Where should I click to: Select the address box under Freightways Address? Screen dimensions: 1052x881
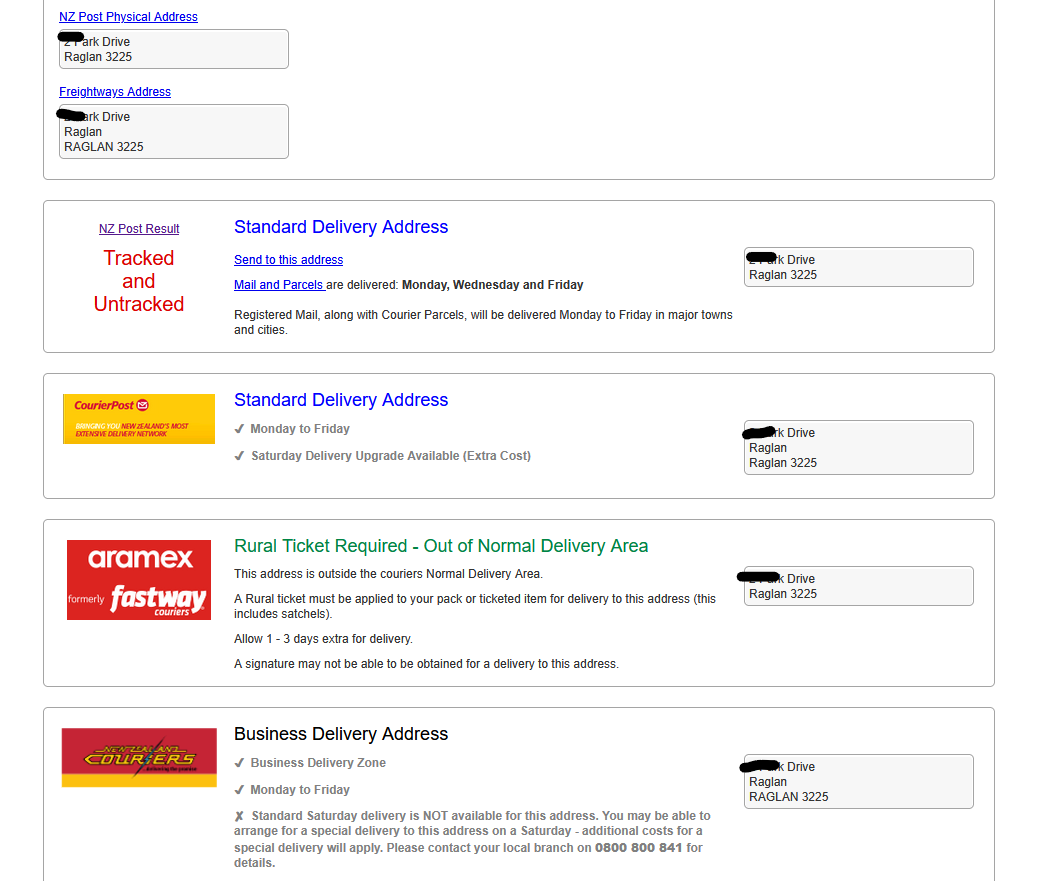pyautogui.click(x=174, y=132)
